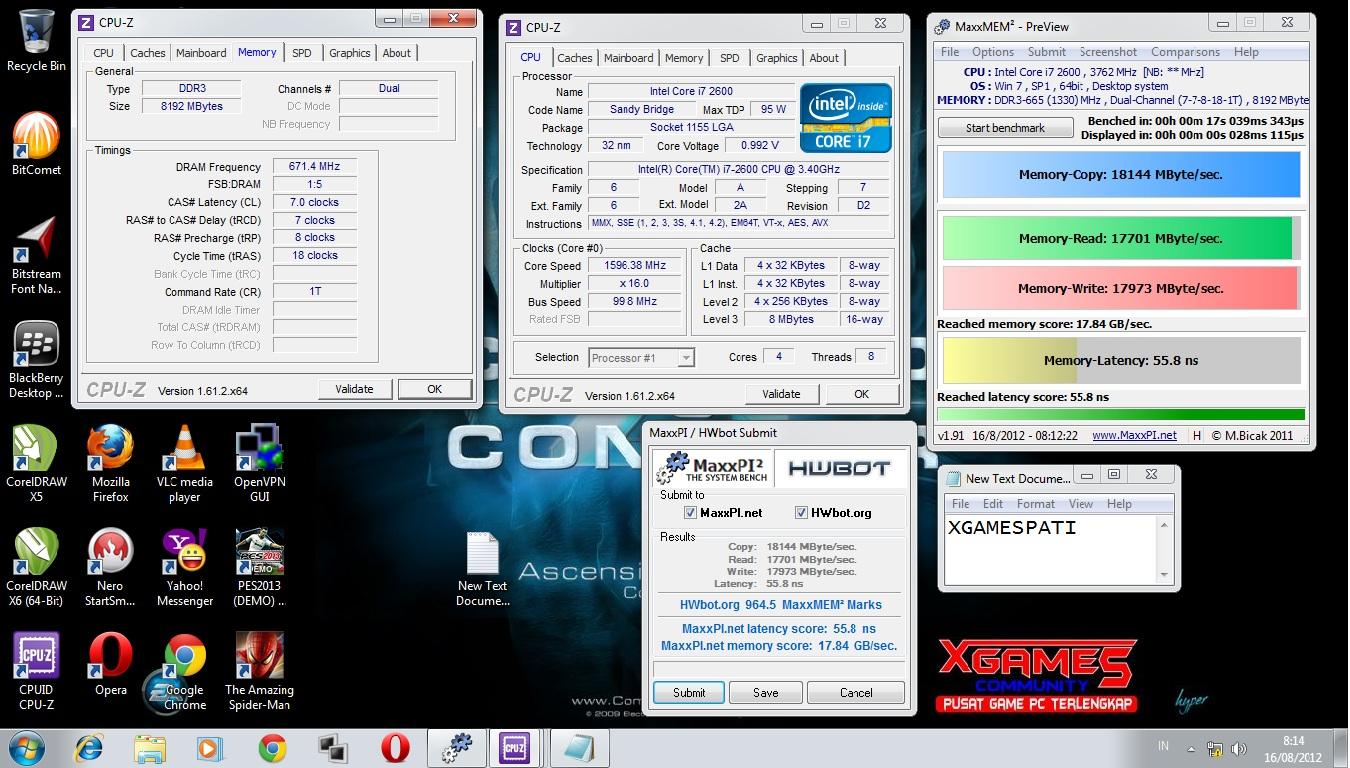The width and height of the screenshot is (1350, 768).
Task: Open Format menu in Notepad window
Action: click(x=1036, y=504)
